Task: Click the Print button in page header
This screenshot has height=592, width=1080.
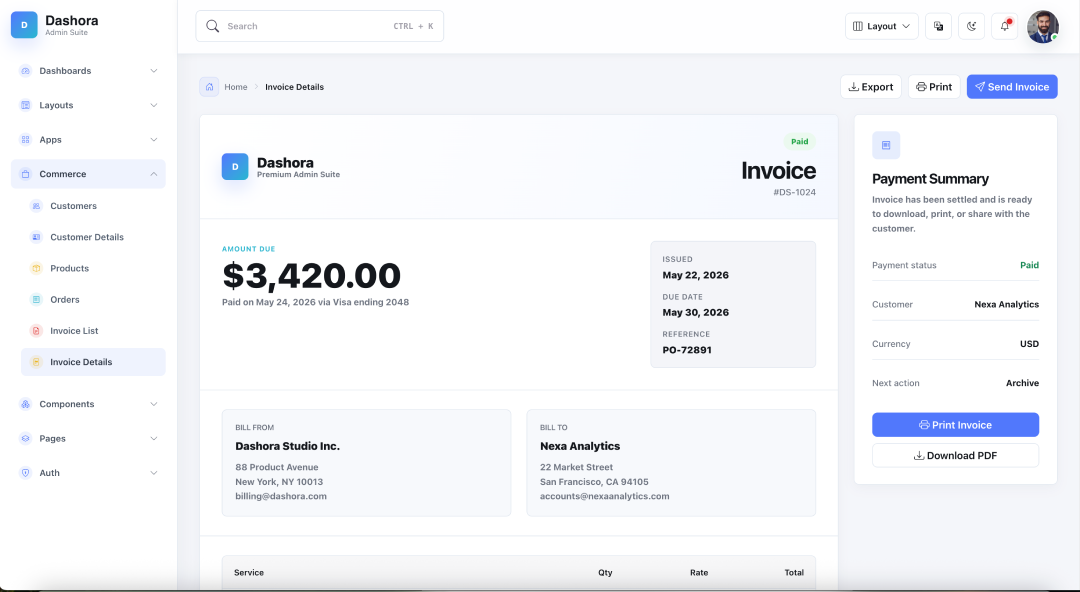Action: click(x=934, y=87)
